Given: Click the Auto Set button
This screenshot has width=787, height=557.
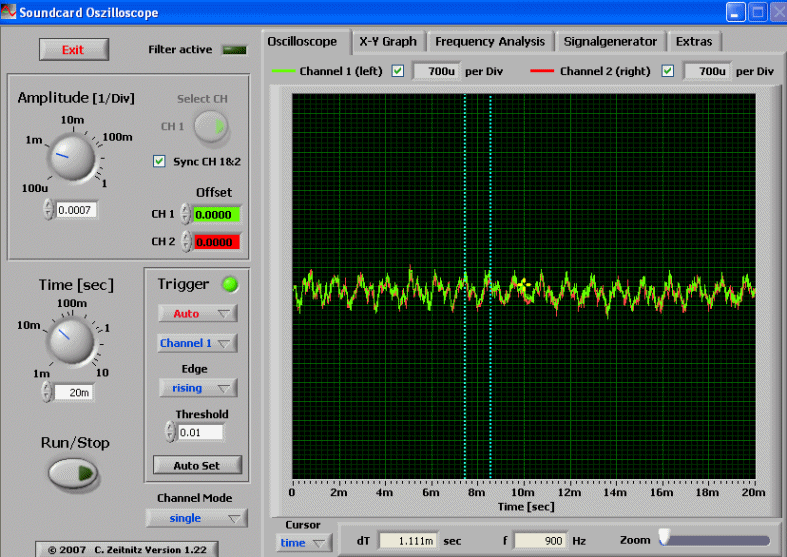Looking at the screenshot, I should click(197, 465).
